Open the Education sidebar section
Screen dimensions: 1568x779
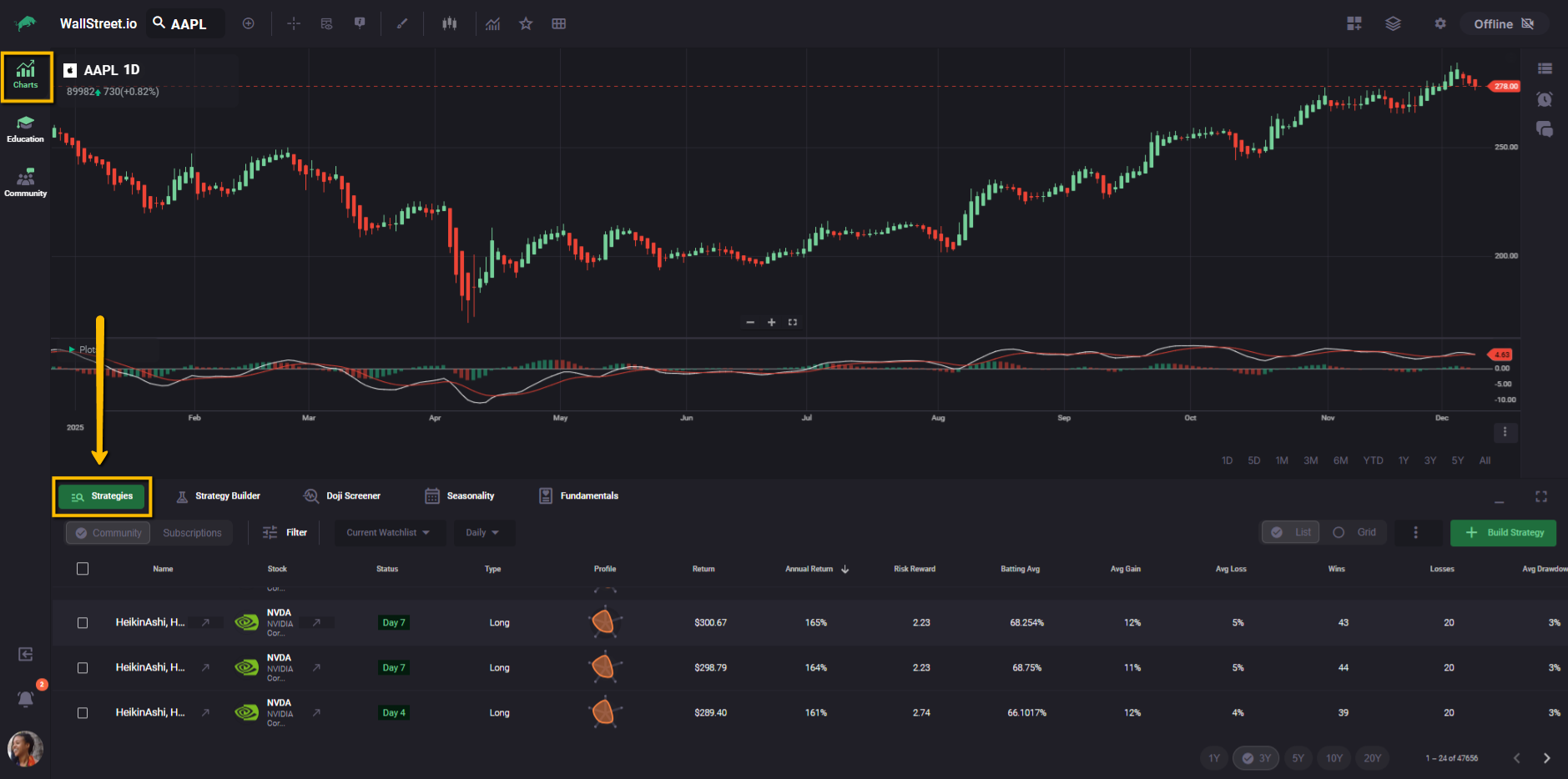25,129
